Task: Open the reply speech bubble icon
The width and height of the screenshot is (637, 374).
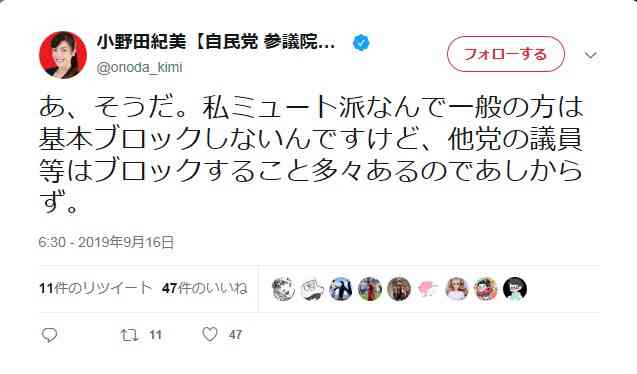Action: [x=50, y=335]
